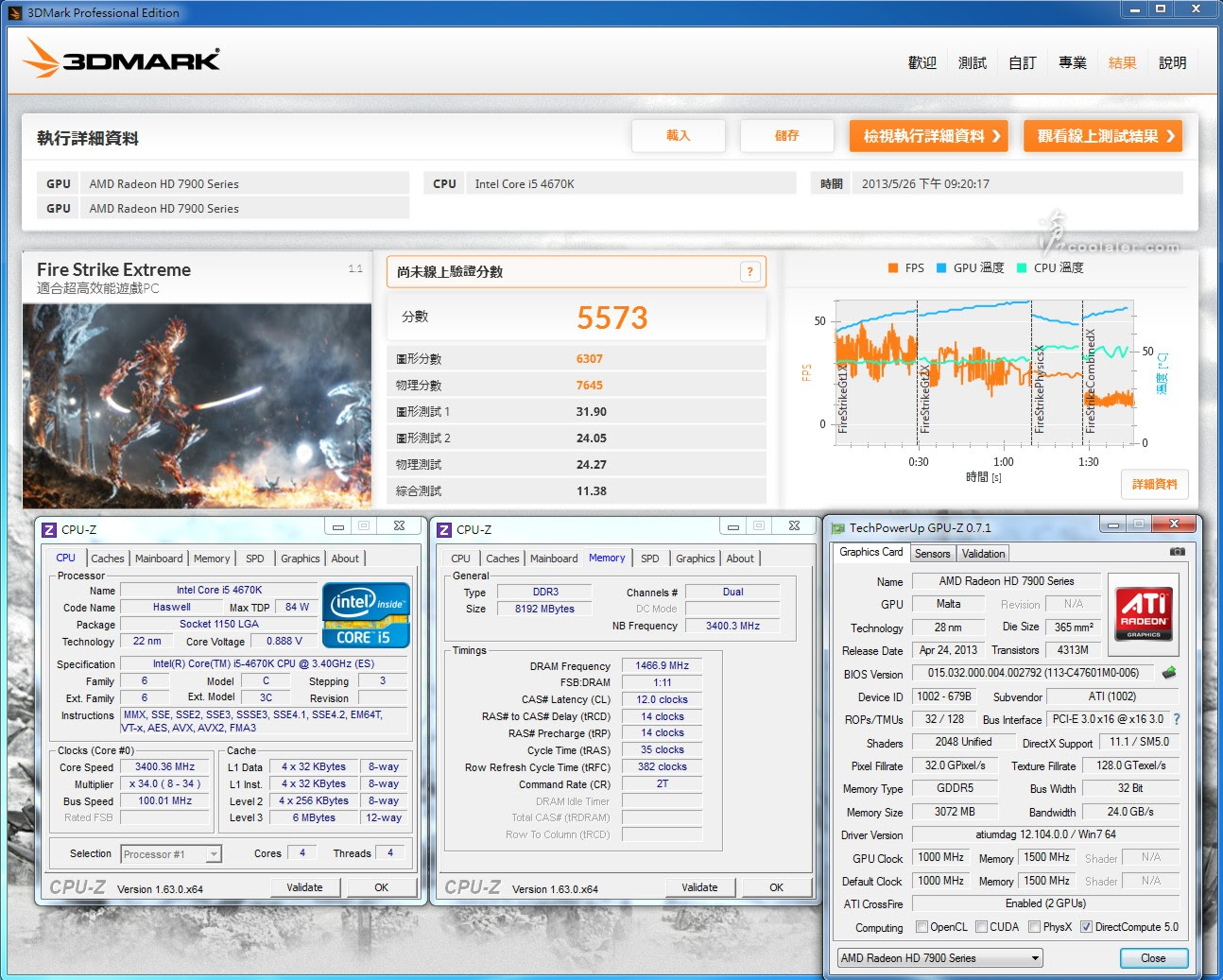The width and height of the screenshot is (1223, 980).
Task: Click the CPU Name field Intel Core i5 4670K
Action: point(219,590)
